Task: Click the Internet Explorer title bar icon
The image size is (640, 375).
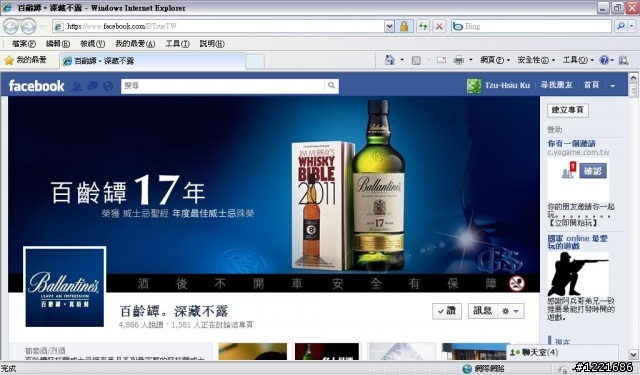Action: coord(7,8)
